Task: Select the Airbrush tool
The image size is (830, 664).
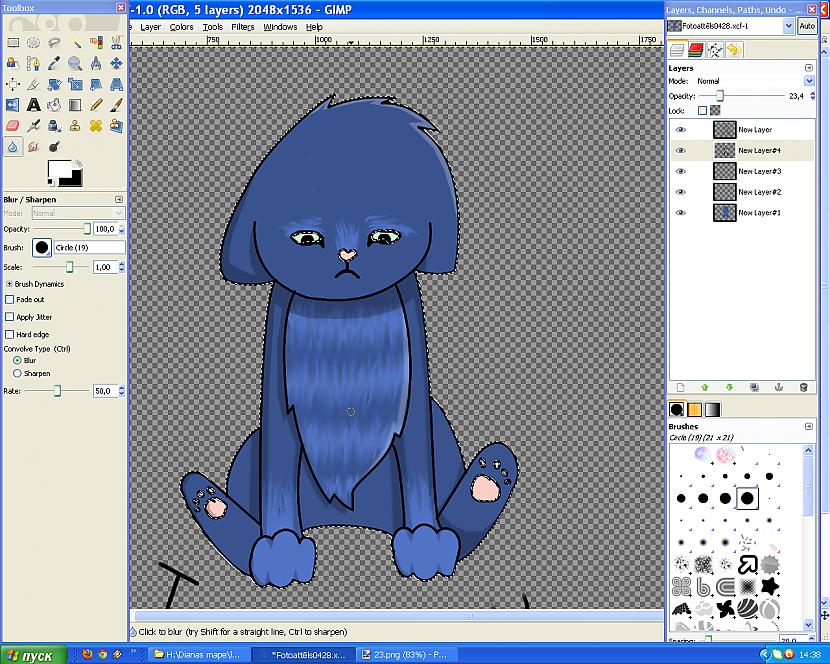Action: coord(33,125)
